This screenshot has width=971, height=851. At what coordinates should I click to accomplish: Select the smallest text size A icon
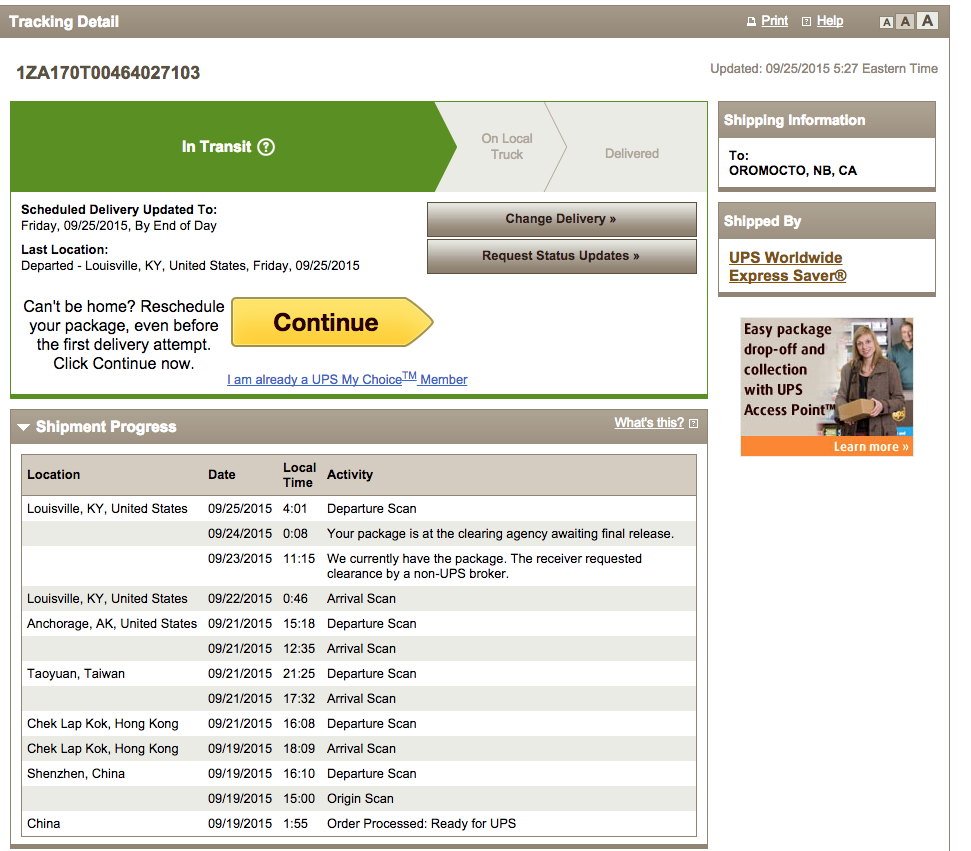[x=887, y=22]
